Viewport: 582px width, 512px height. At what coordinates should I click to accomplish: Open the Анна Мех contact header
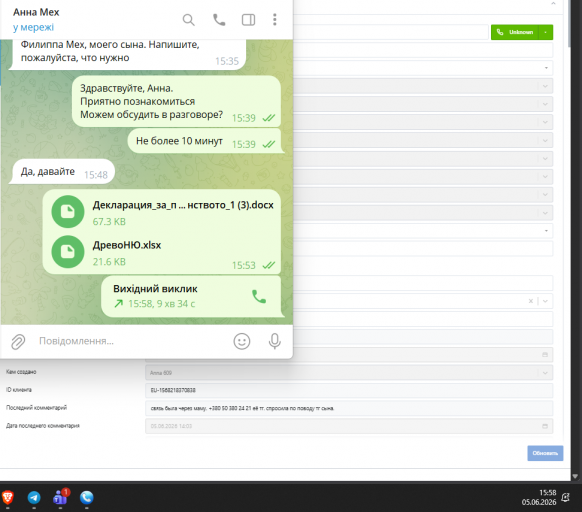tap(36, 12)
